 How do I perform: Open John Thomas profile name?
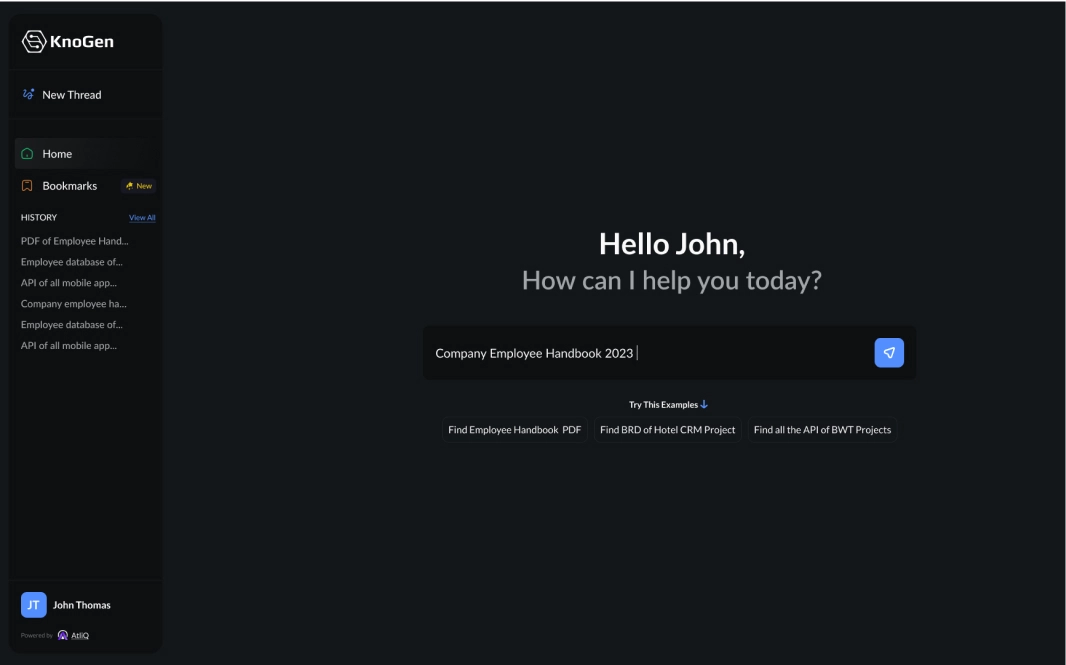82,605
